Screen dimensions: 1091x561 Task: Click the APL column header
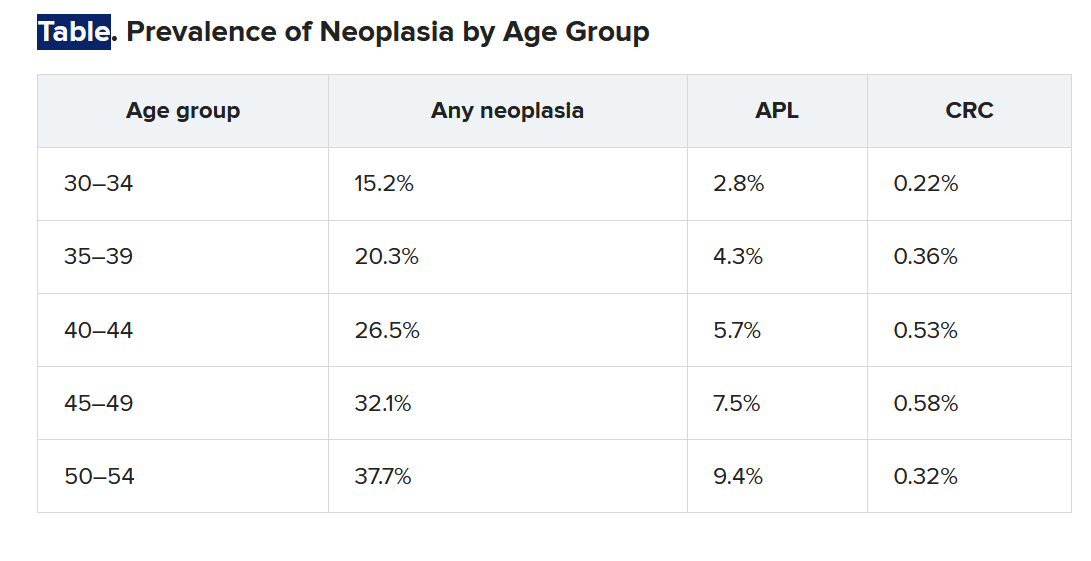777,111
